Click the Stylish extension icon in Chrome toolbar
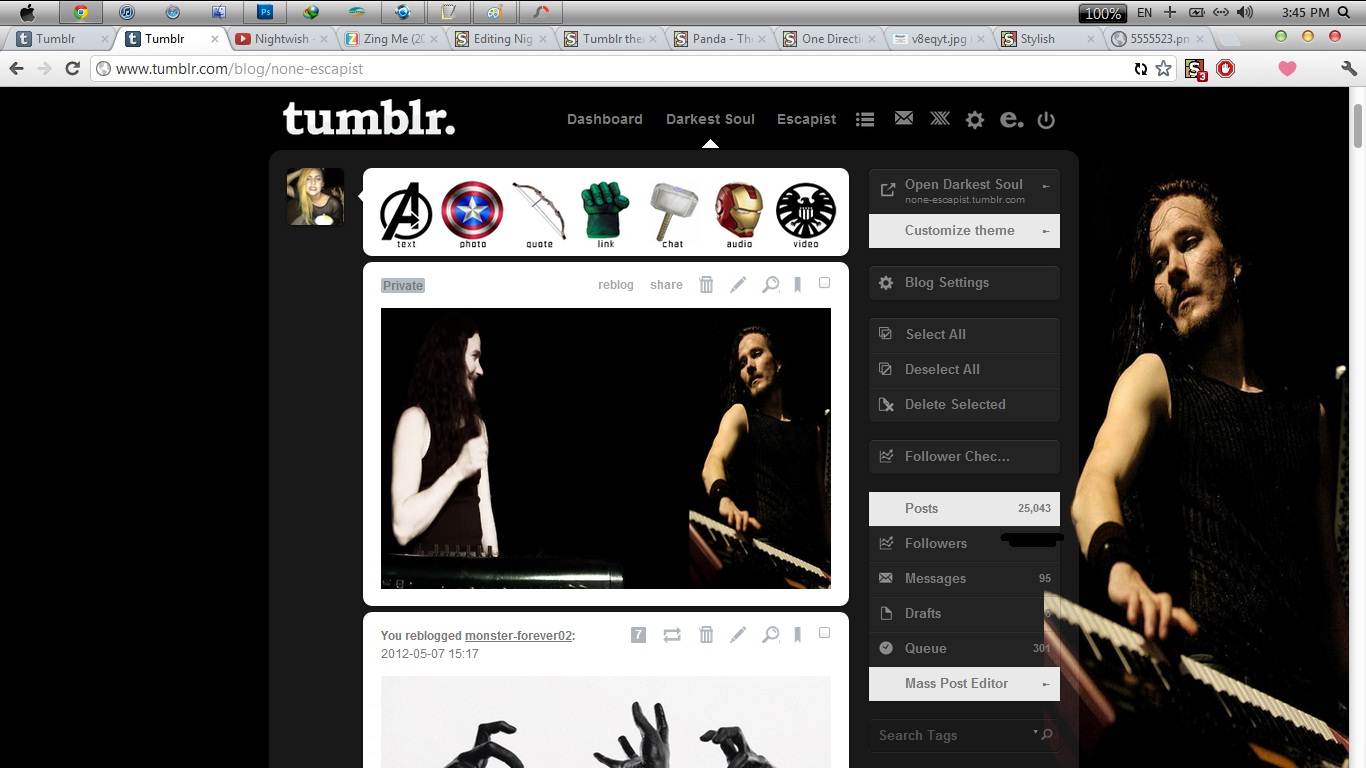The width and height of the screenshot is (1366, 768). (1195, 69)
